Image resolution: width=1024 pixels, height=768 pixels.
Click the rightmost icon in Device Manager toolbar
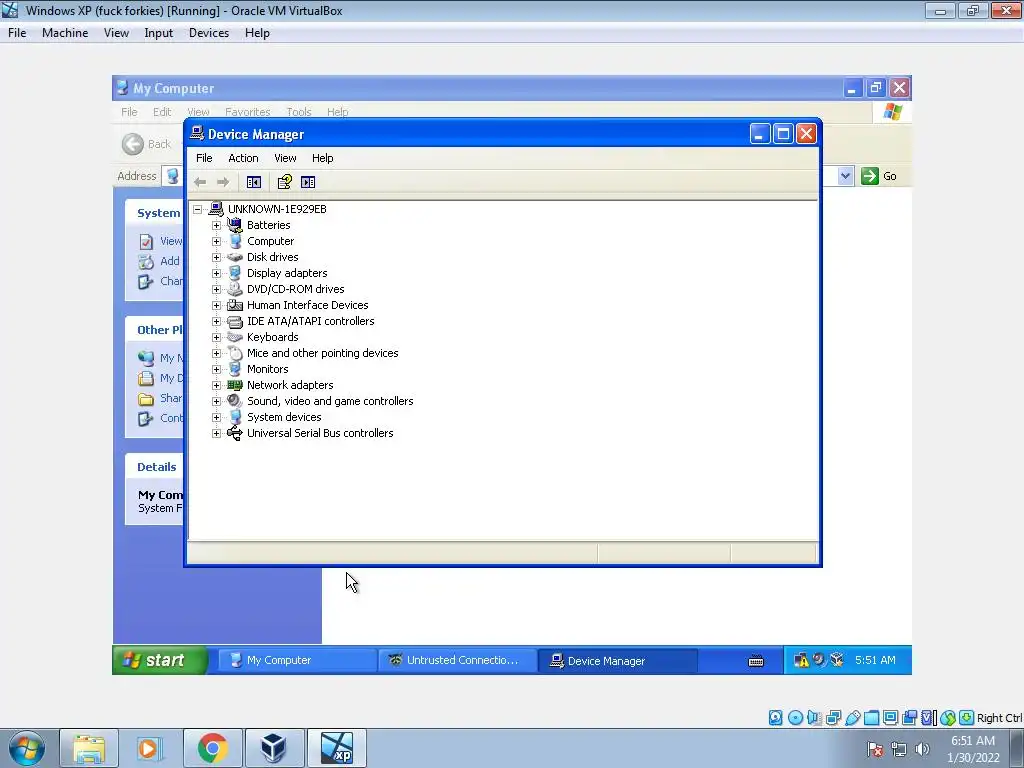click(x=308, y=182)
